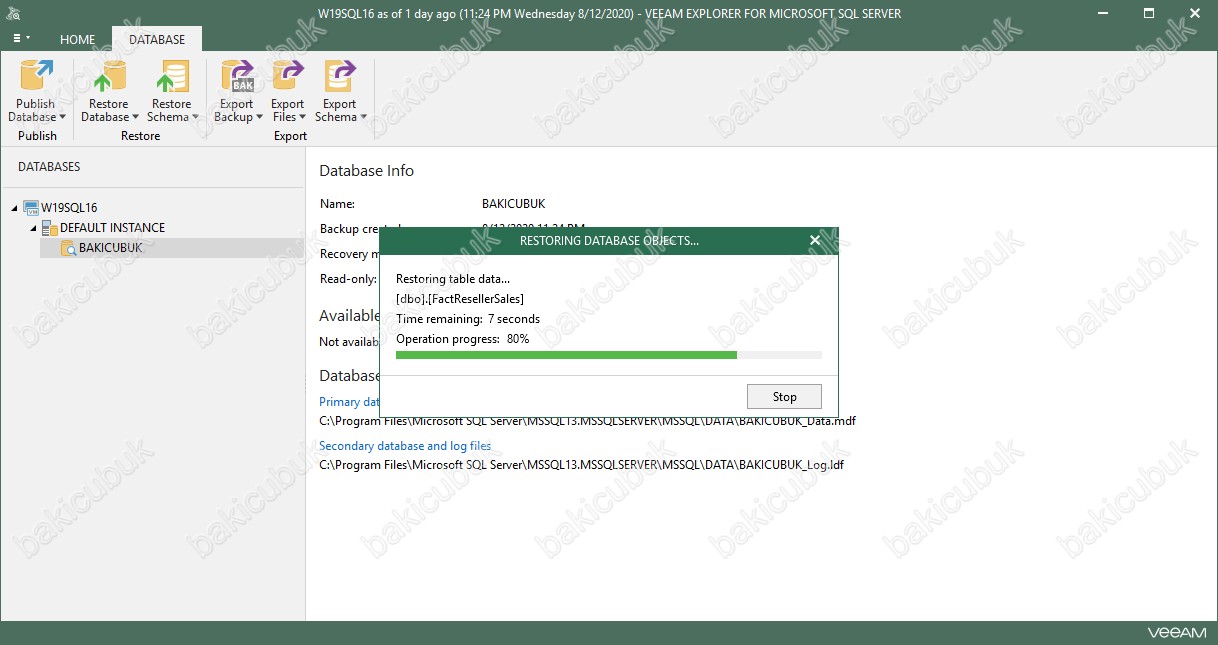This screenshot has width=1218, height=645.
Task: Click the operation progress bar
Action: [x=608, y=355]
